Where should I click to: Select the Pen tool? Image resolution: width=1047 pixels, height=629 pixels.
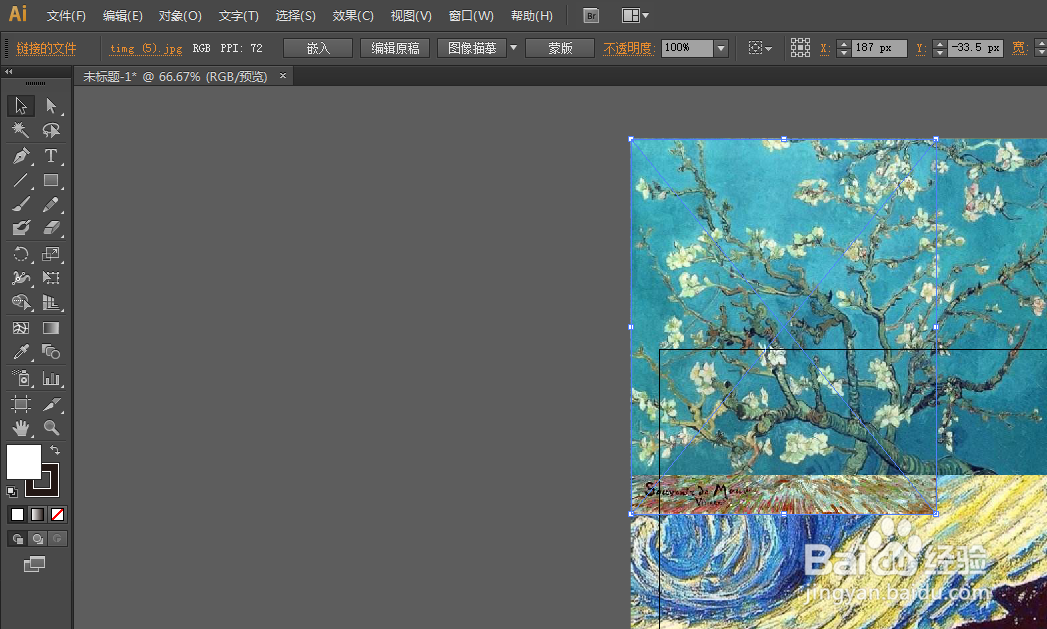21,156
